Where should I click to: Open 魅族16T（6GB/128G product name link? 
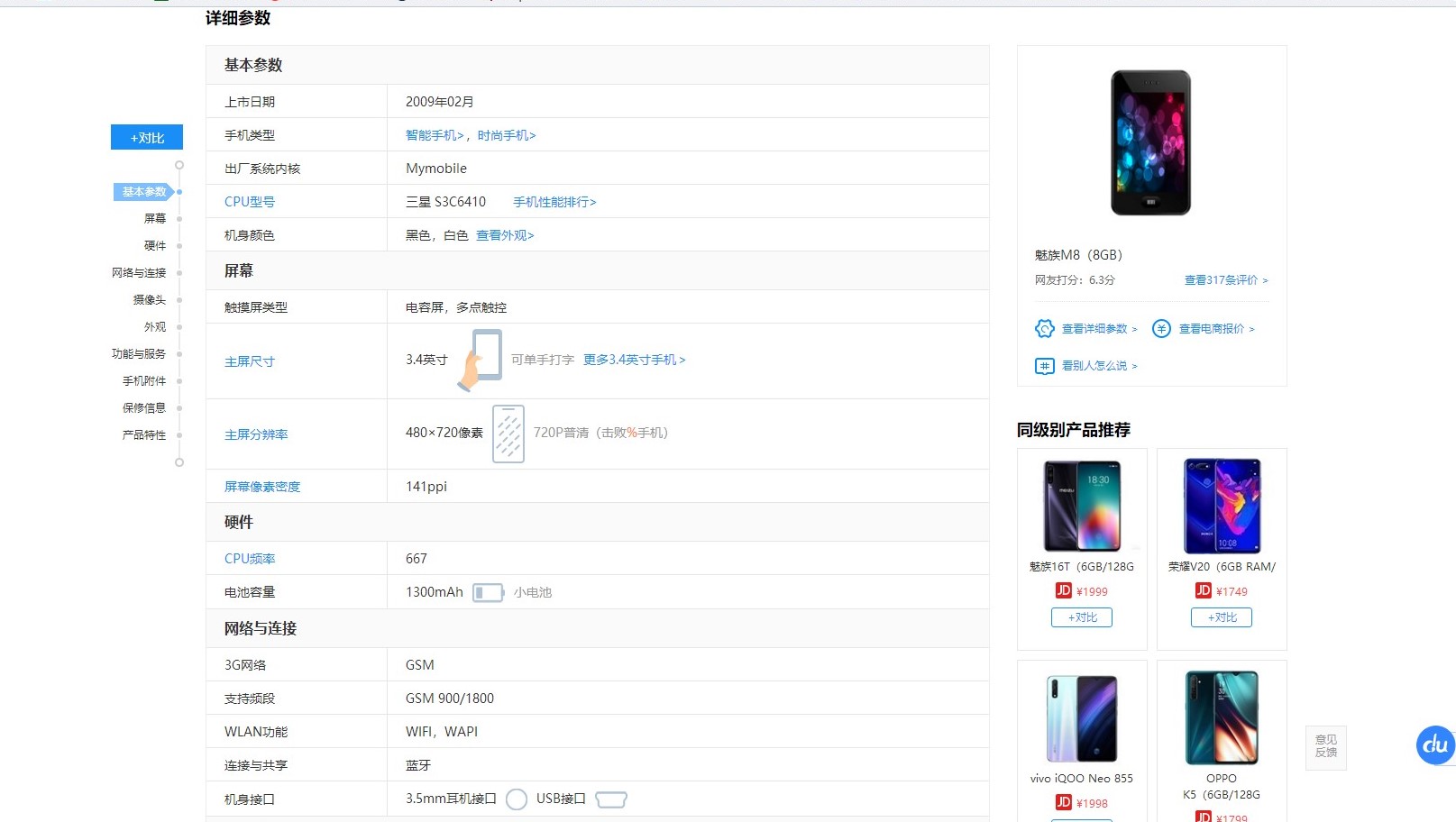[1082, 567]
